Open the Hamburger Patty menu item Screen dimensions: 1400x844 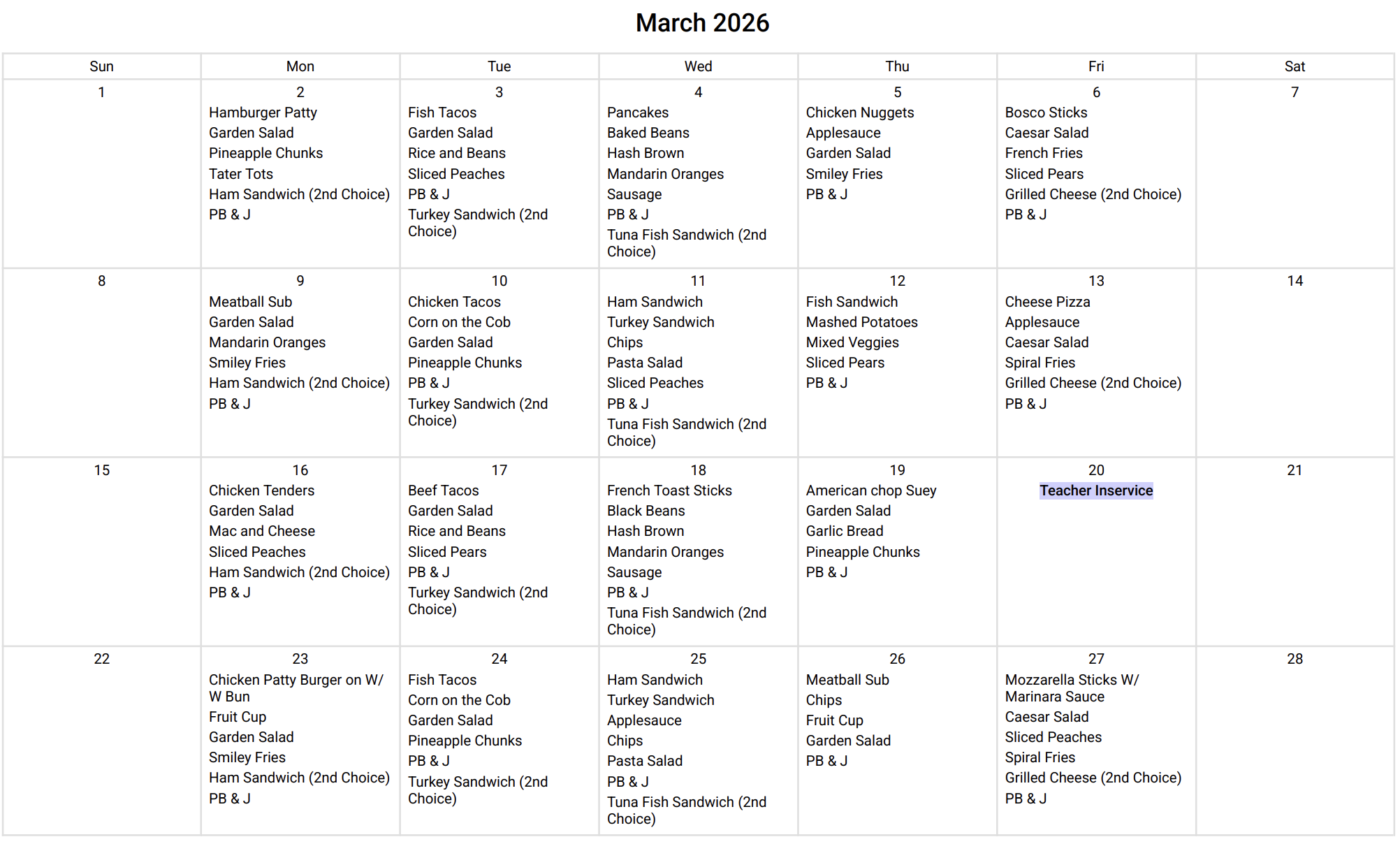[263, 112]
